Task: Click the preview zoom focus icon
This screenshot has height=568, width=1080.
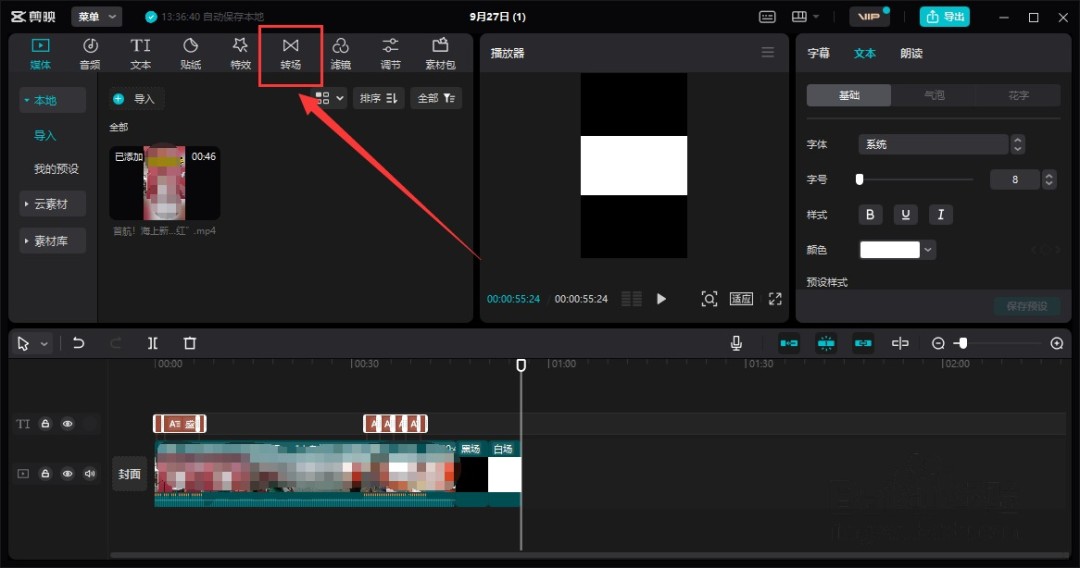Action: click(x=709, y=299)
